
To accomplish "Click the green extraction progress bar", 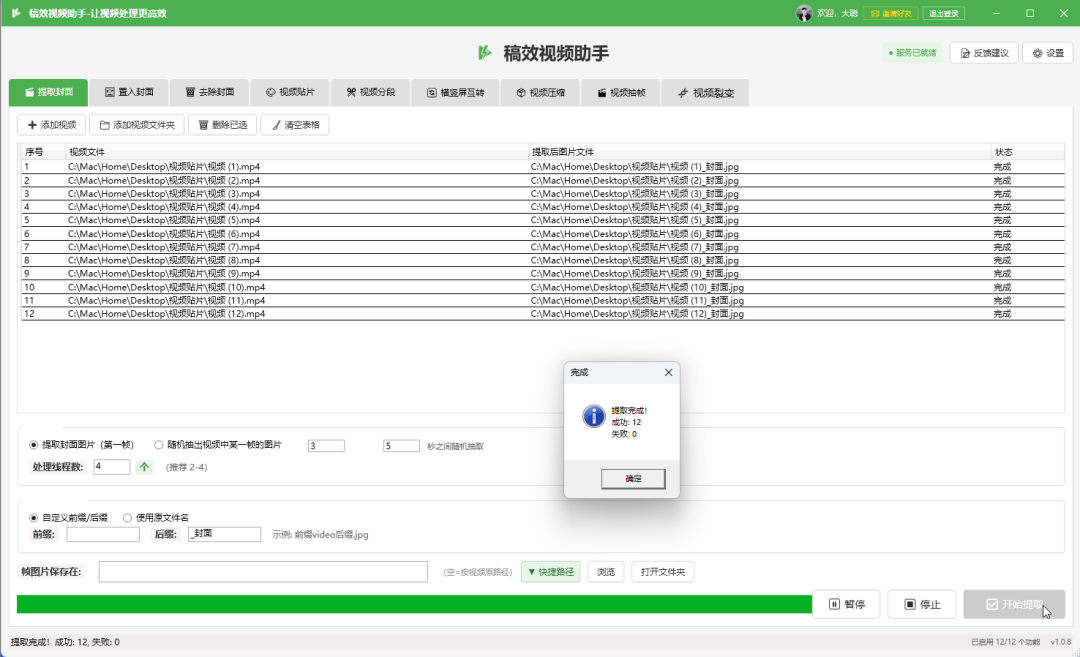I will click(x=410, y=604).
